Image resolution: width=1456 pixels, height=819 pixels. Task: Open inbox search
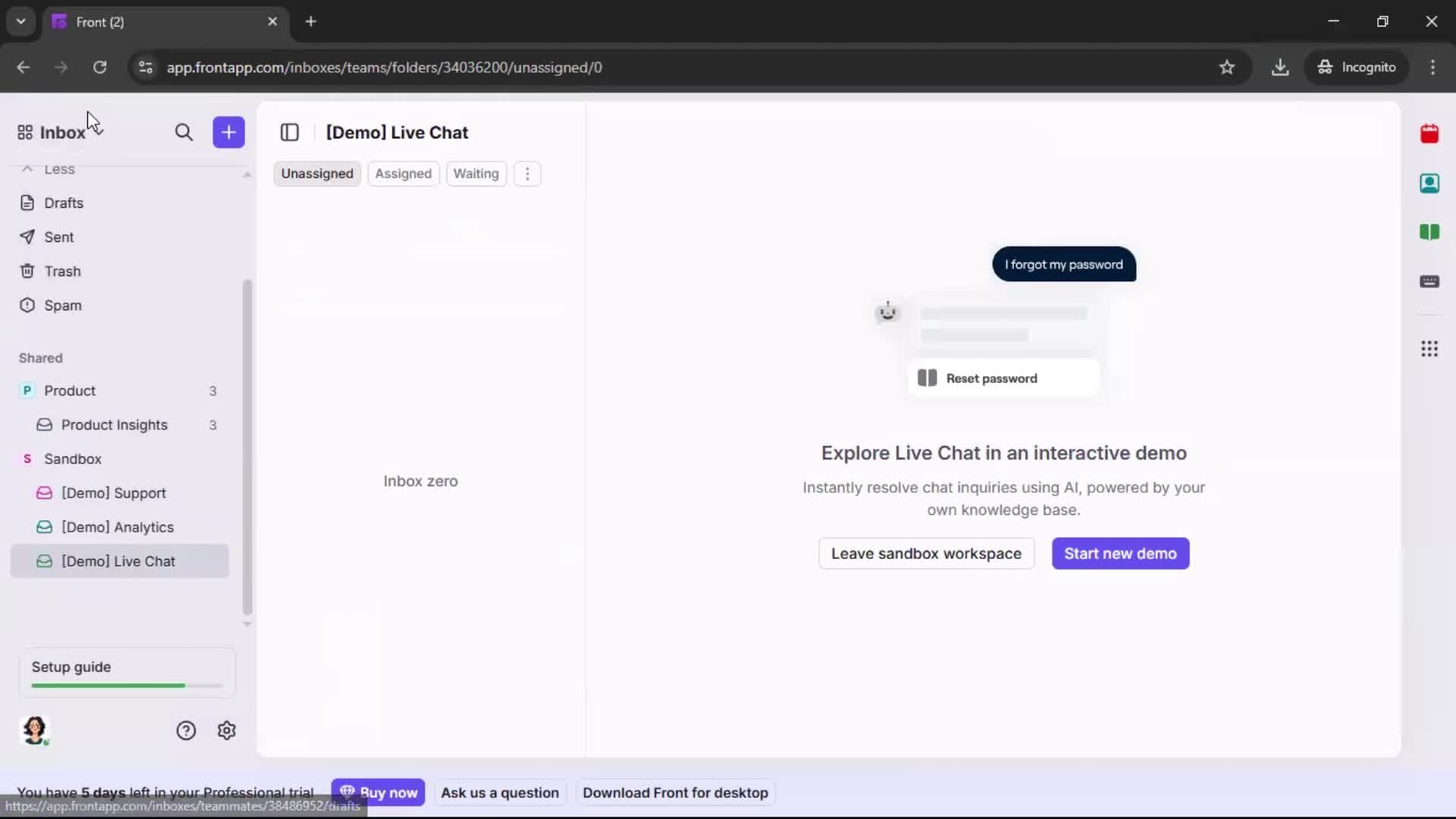click(184, 132)
